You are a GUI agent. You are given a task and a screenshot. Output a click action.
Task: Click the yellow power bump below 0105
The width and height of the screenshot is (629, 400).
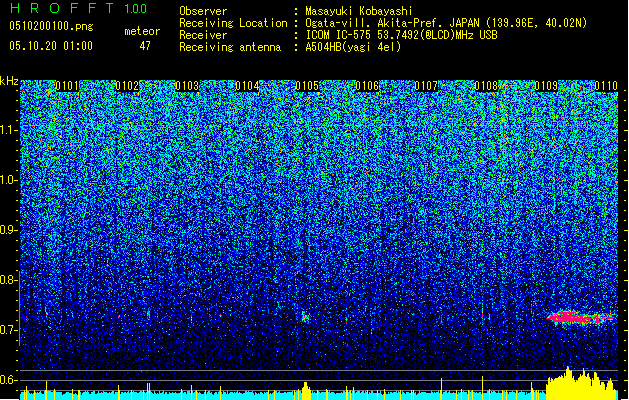point(306,391)
